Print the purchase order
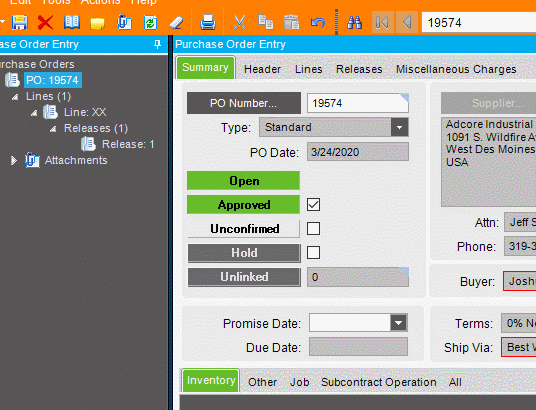The height and width of the screenshot is (410, 536). [208, 23]
